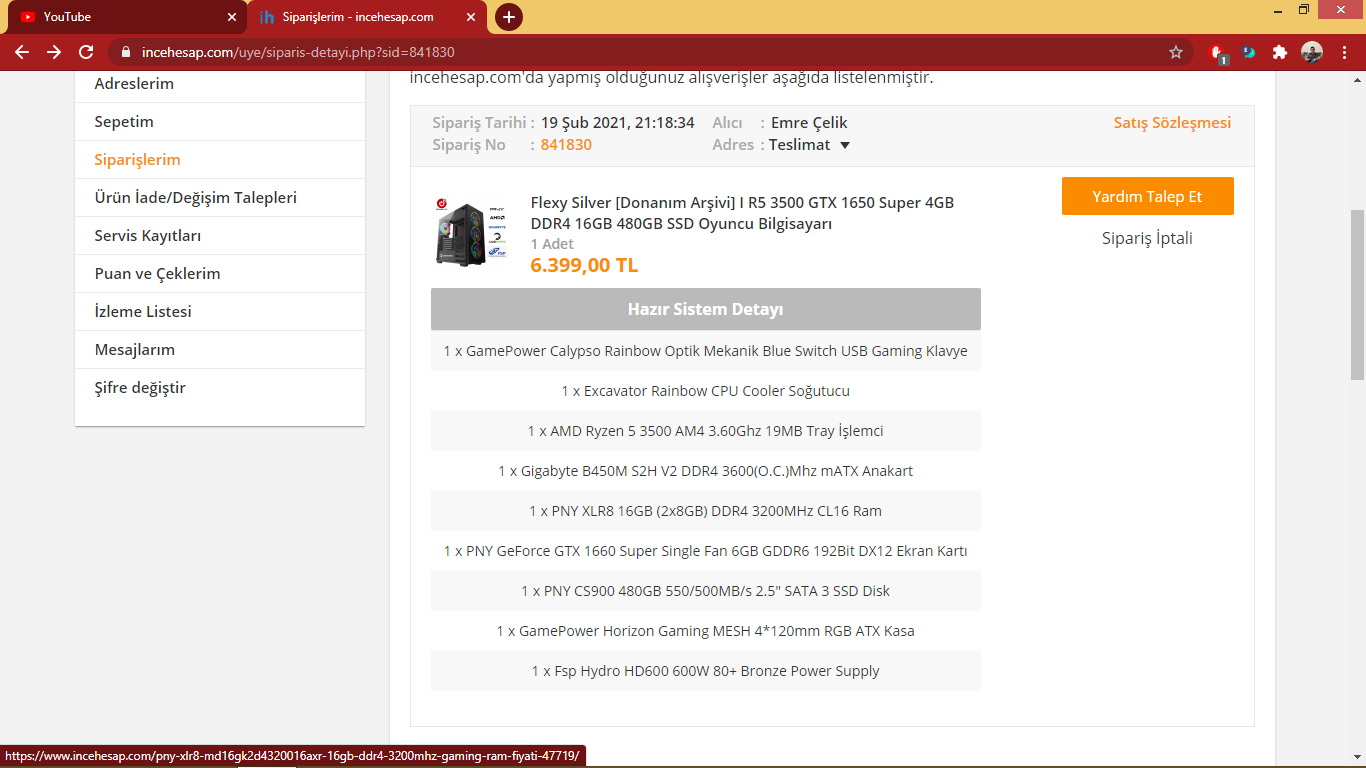Open the Extensions puzzle icon
Screen dimensions: 1366x768
(x=1279, y=52)
